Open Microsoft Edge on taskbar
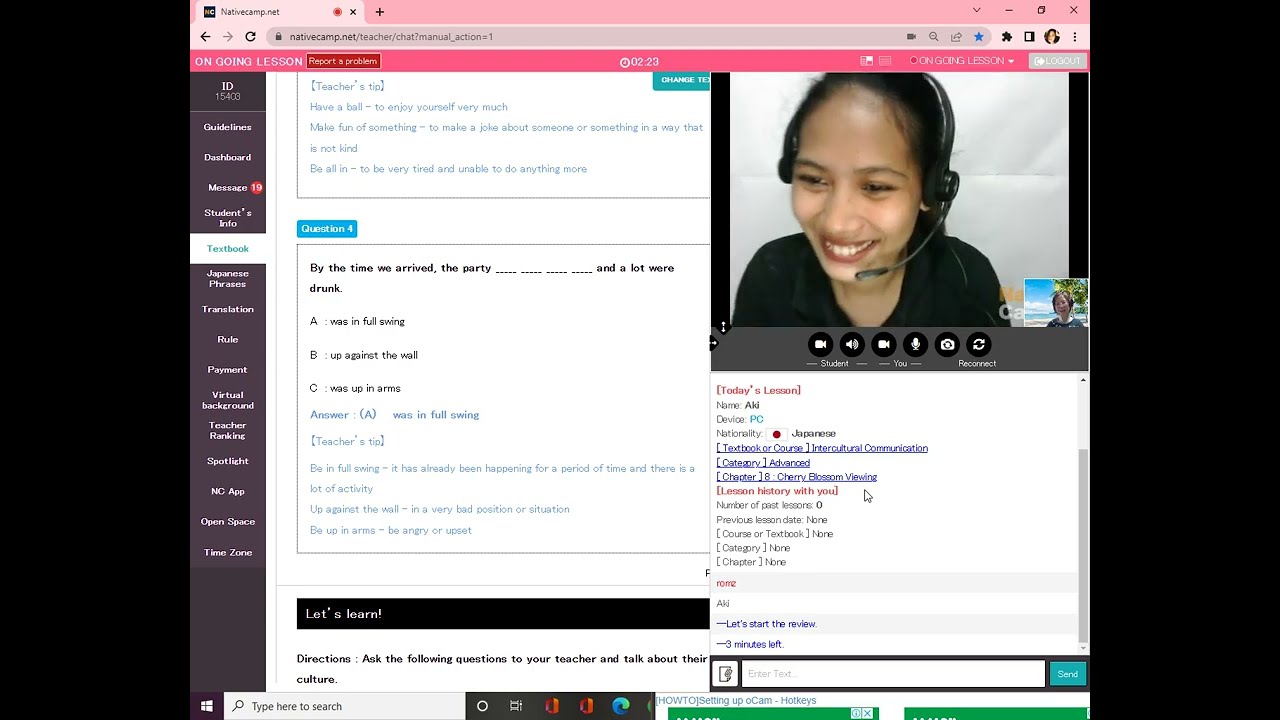Screen dimensions: 1280x720 click(620, 706)
